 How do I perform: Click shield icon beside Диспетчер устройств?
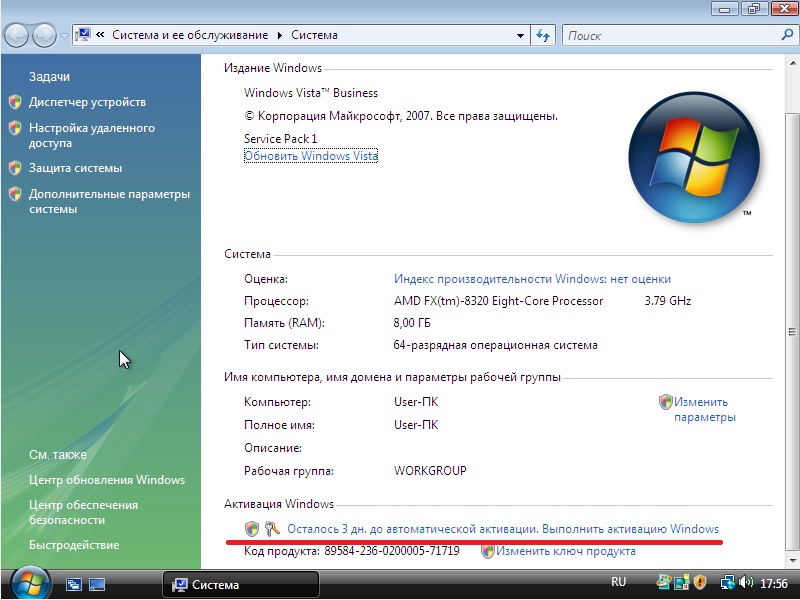click(x=15, y=102)
